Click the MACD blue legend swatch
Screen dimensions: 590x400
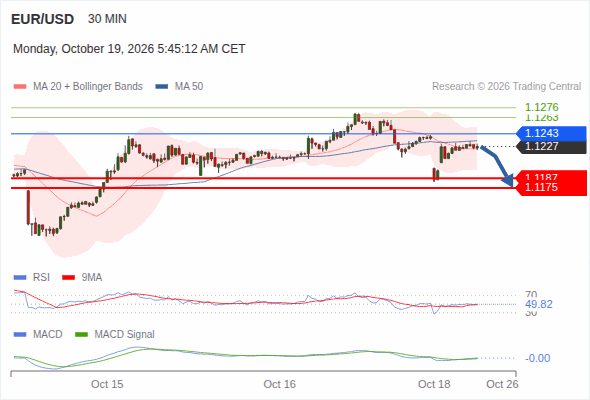20,335
